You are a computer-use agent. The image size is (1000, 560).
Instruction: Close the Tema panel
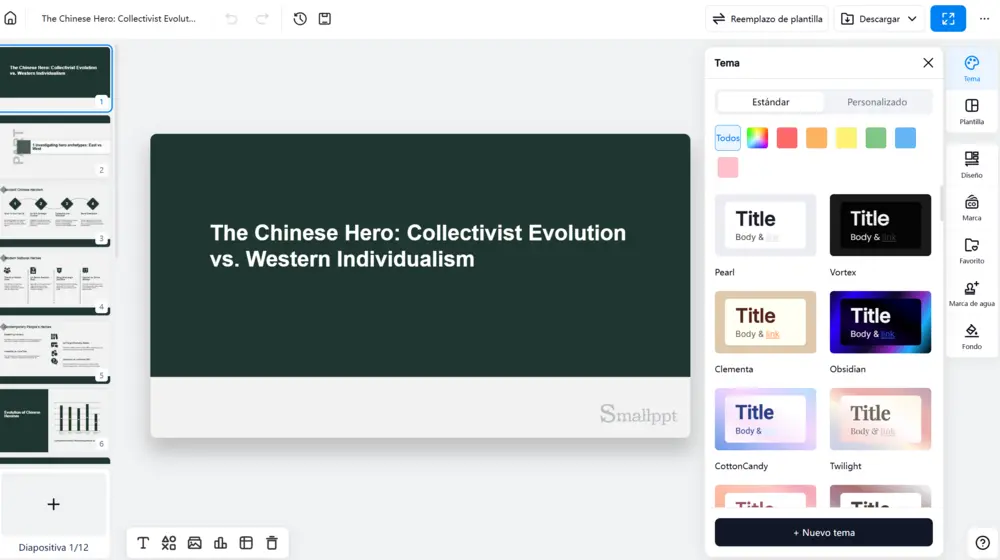pyautogui.click(x=928, y=63)
